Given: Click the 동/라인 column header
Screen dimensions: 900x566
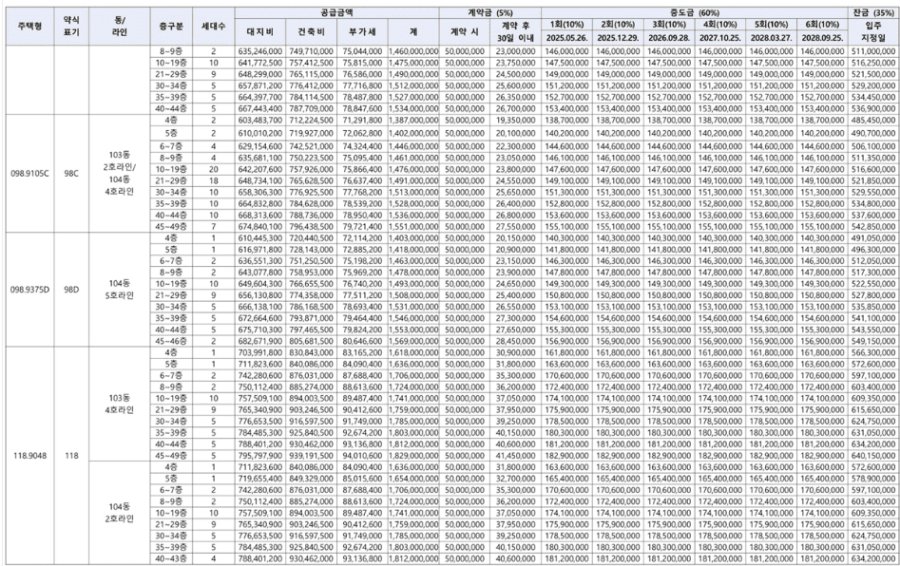Looking at the screenshot, I should [x=119, y=26].
